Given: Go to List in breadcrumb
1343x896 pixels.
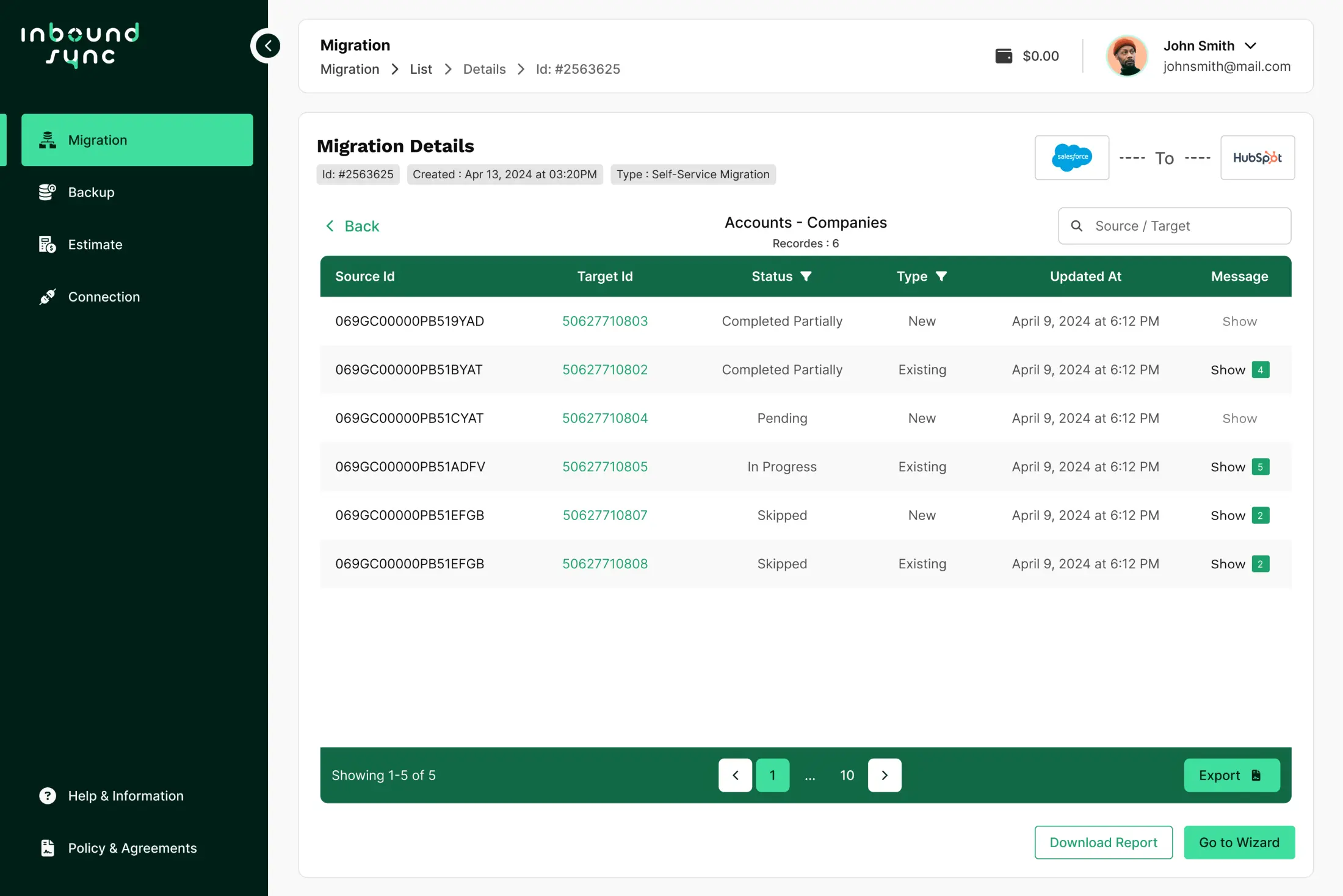Looking at the screenshot, I should 421,69.
